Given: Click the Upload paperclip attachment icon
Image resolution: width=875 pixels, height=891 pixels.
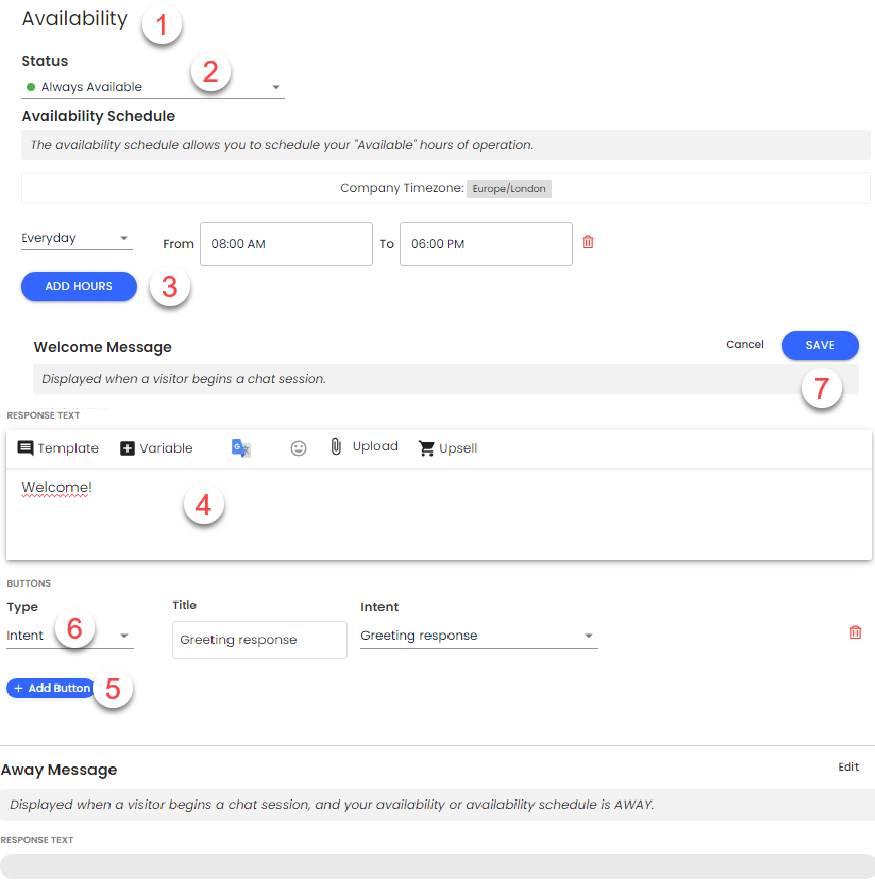Looking at the screenshot, I should [337, 447].
